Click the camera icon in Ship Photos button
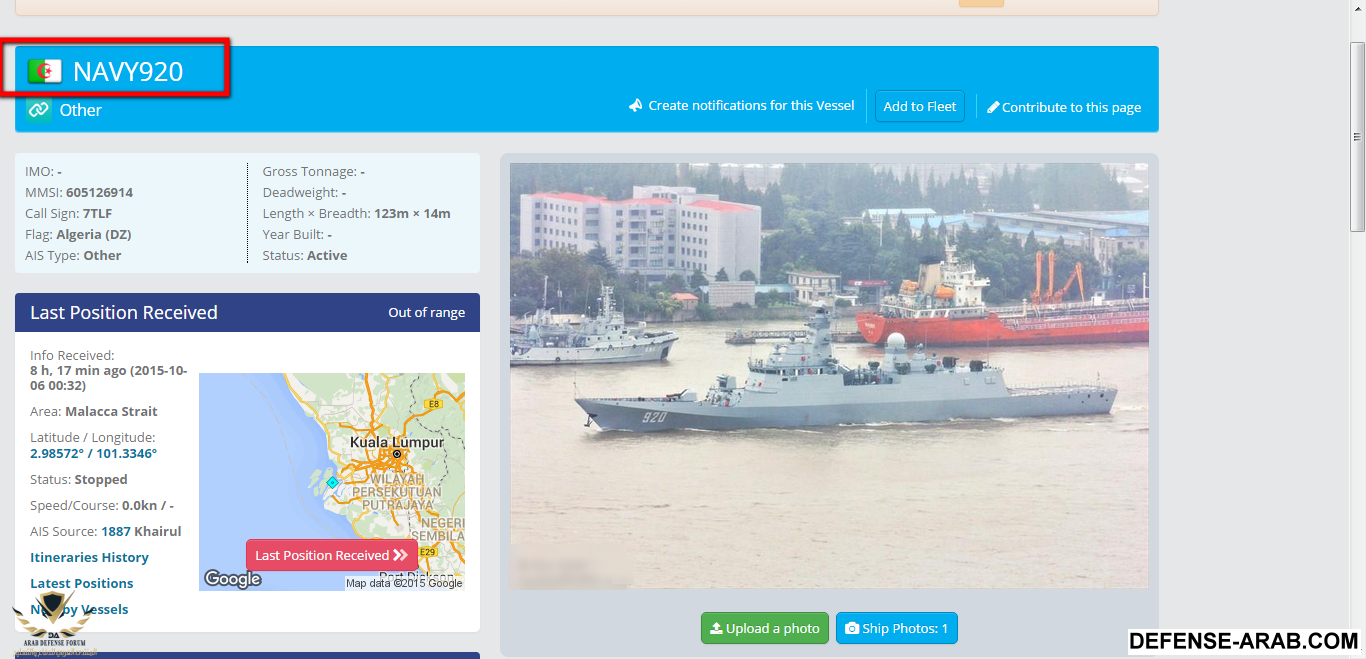 tap(852, 629)
